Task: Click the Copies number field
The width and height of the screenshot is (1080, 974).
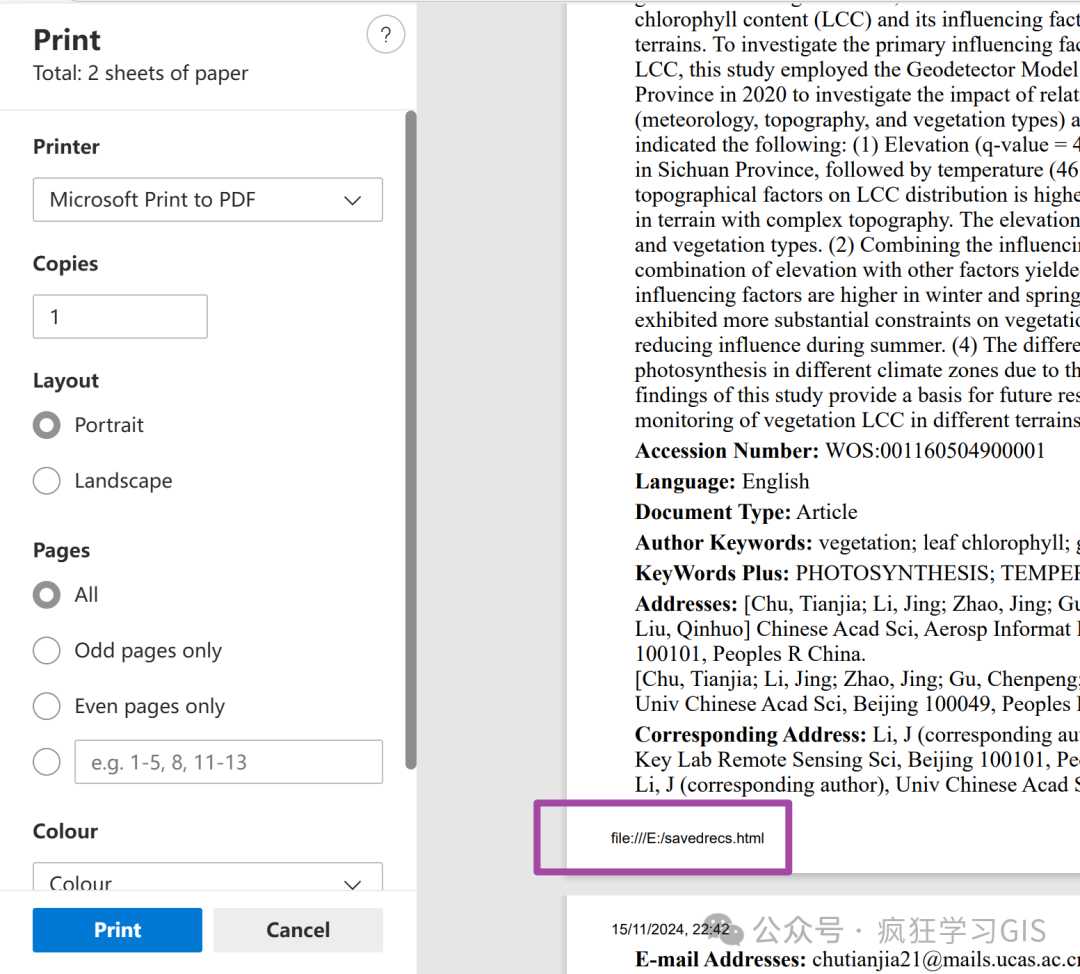Action: point(120,317)
